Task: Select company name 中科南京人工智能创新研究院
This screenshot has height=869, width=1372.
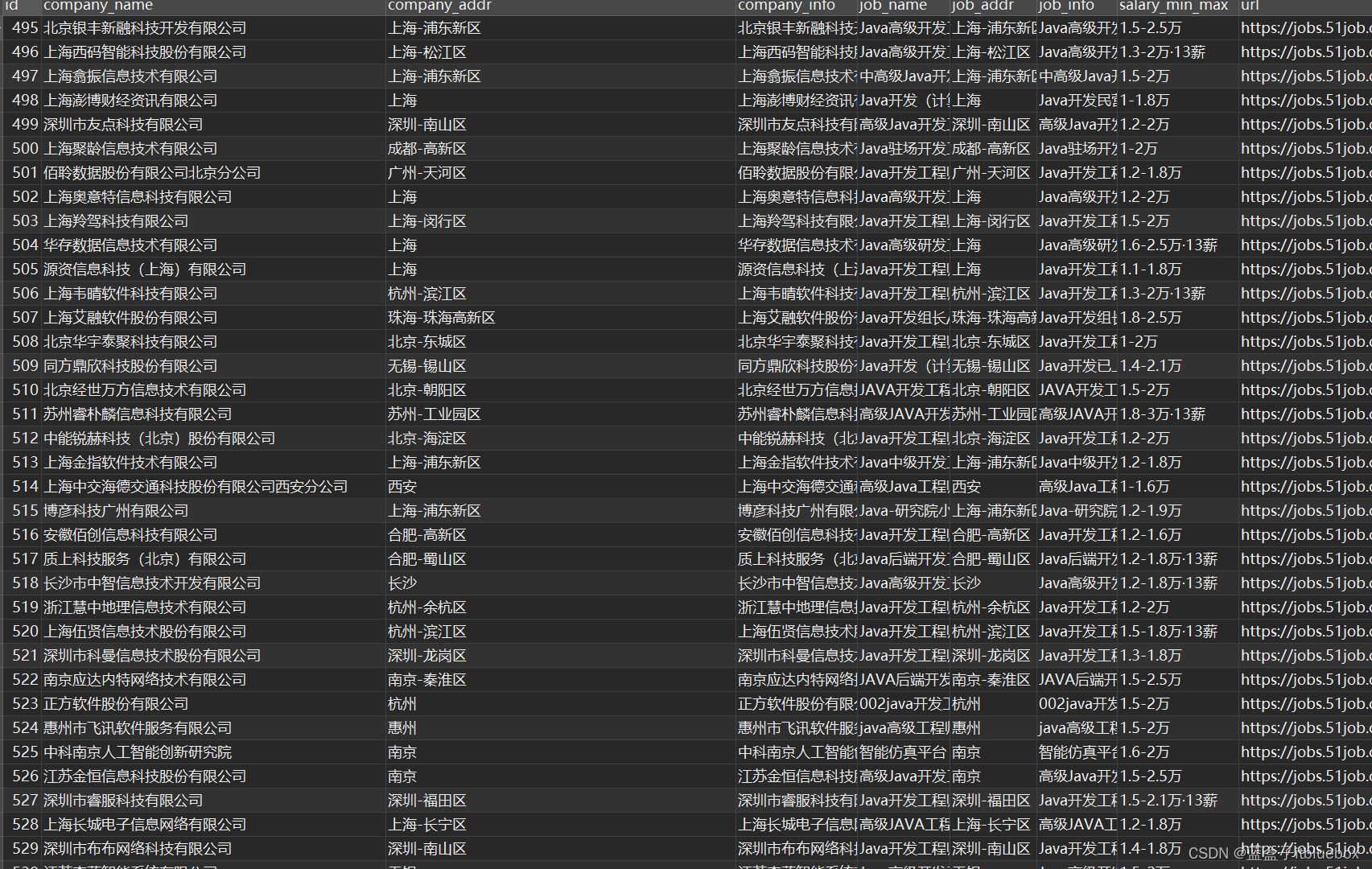Action: pos(138,752)
